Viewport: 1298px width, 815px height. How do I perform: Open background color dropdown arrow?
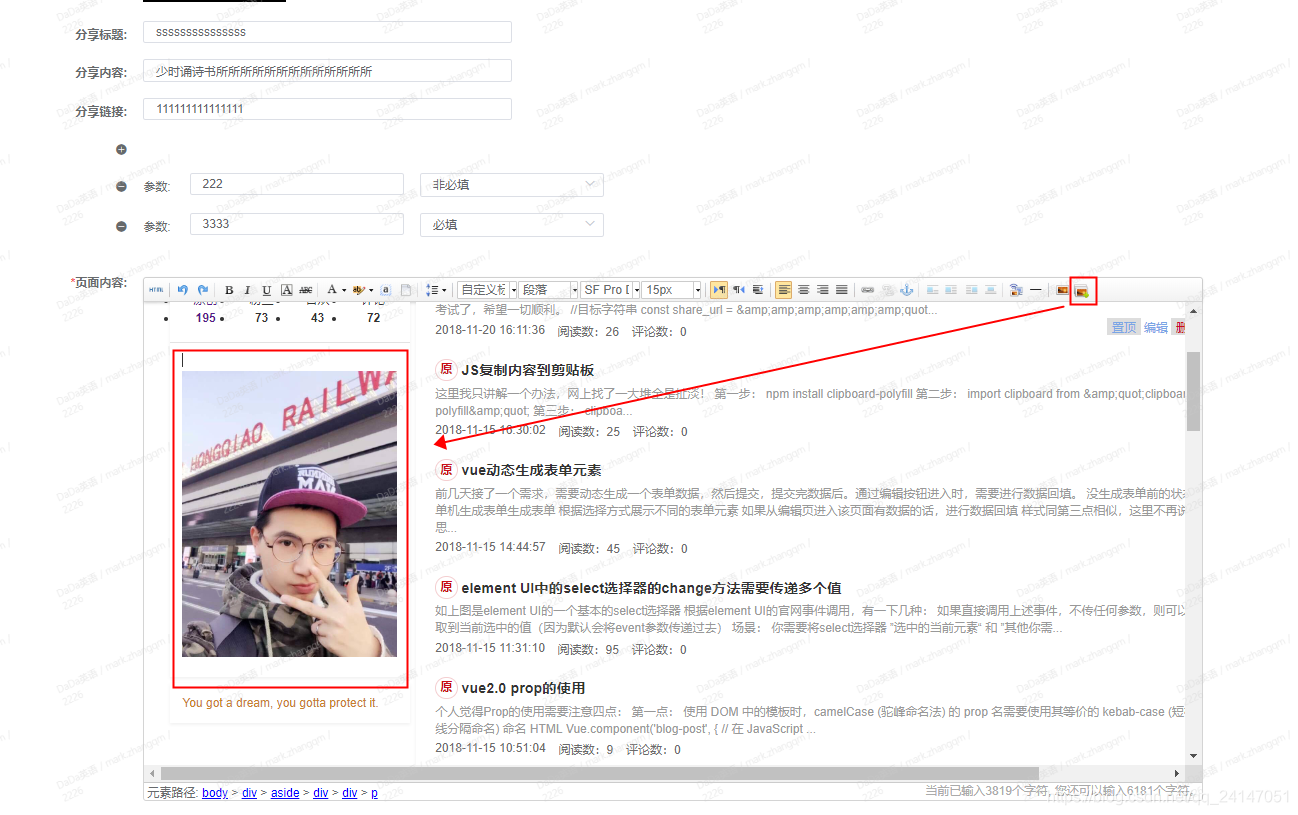pos(371,290)
